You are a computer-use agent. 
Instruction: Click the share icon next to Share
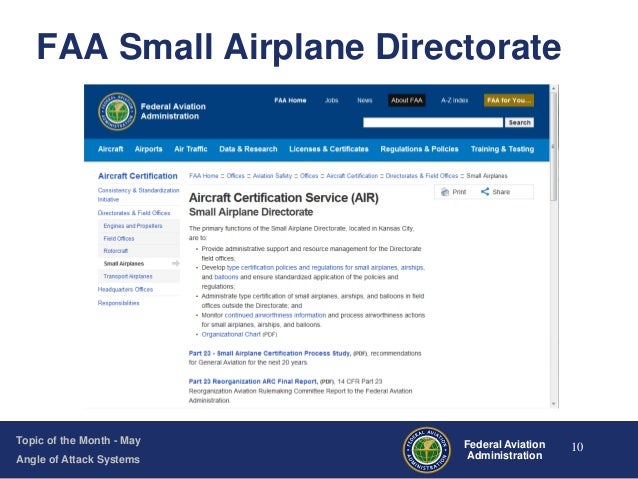(x=485, y=191)
